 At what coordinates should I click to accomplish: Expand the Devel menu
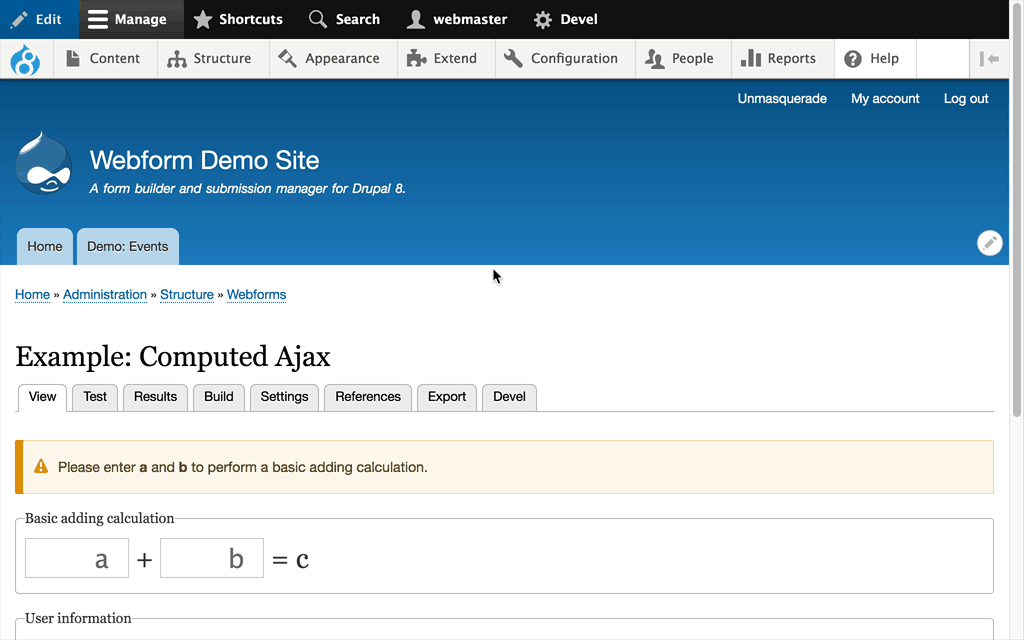coord(566,20)
